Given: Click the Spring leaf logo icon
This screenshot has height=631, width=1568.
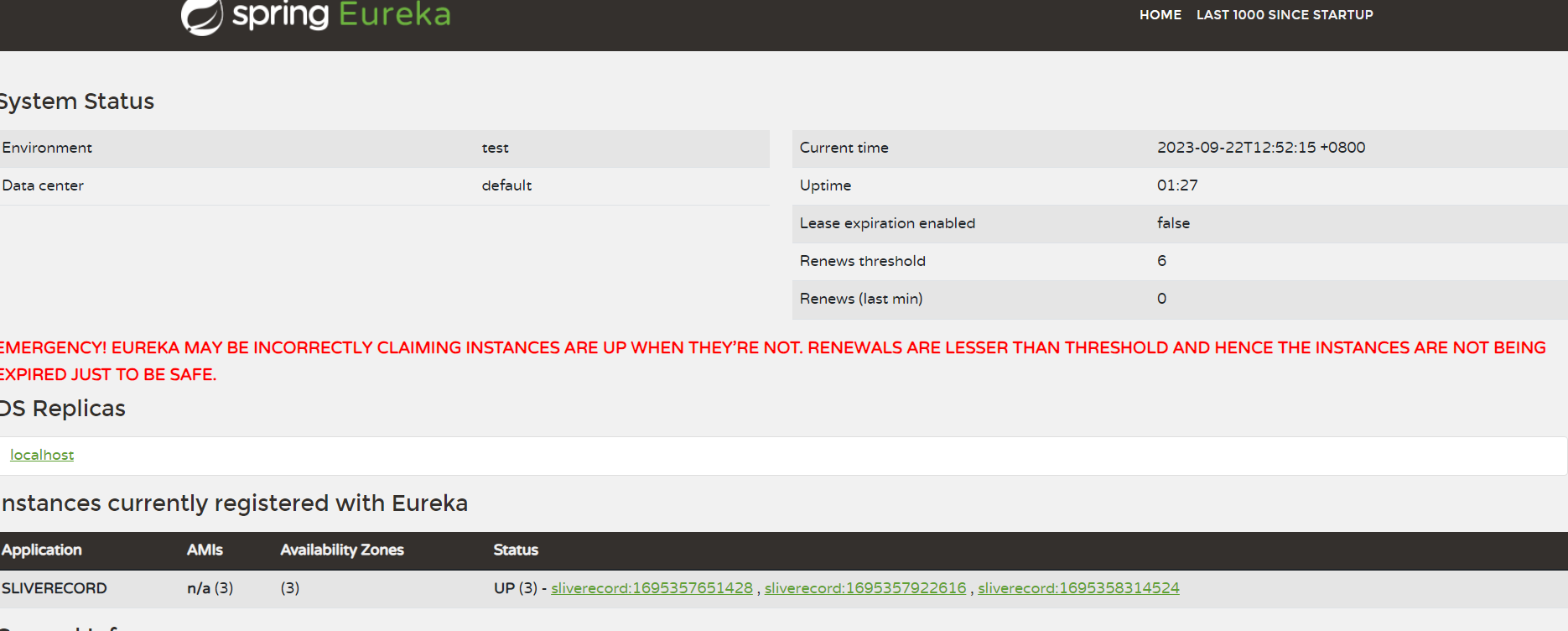Looking at the screenshot, I should [x=202, y=17].
